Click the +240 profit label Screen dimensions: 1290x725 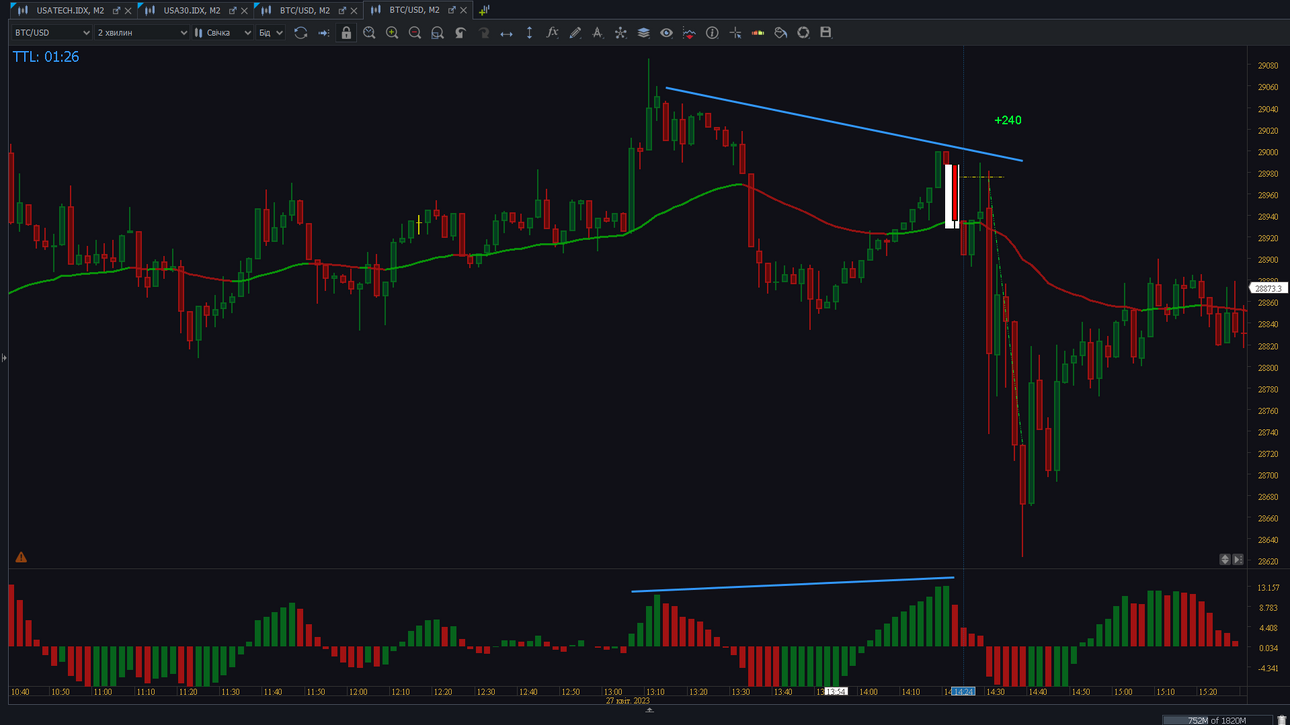pos(1008,120)
